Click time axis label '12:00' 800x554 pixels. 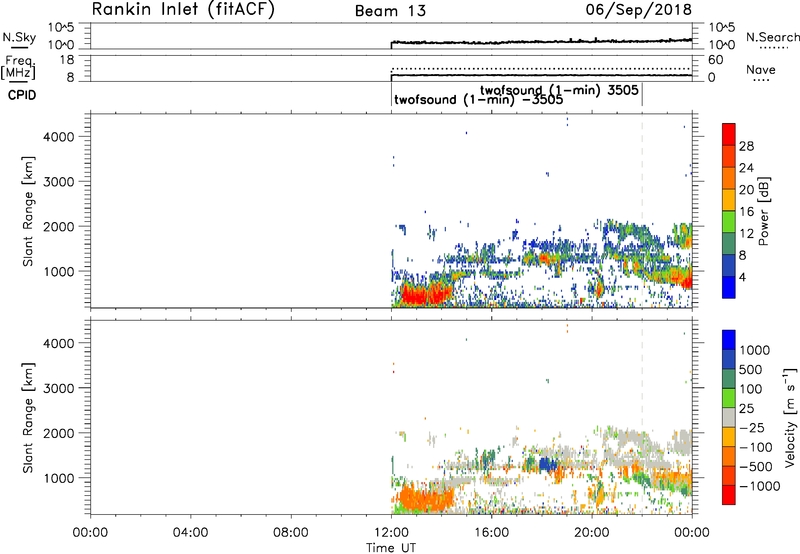click(391, 533)
